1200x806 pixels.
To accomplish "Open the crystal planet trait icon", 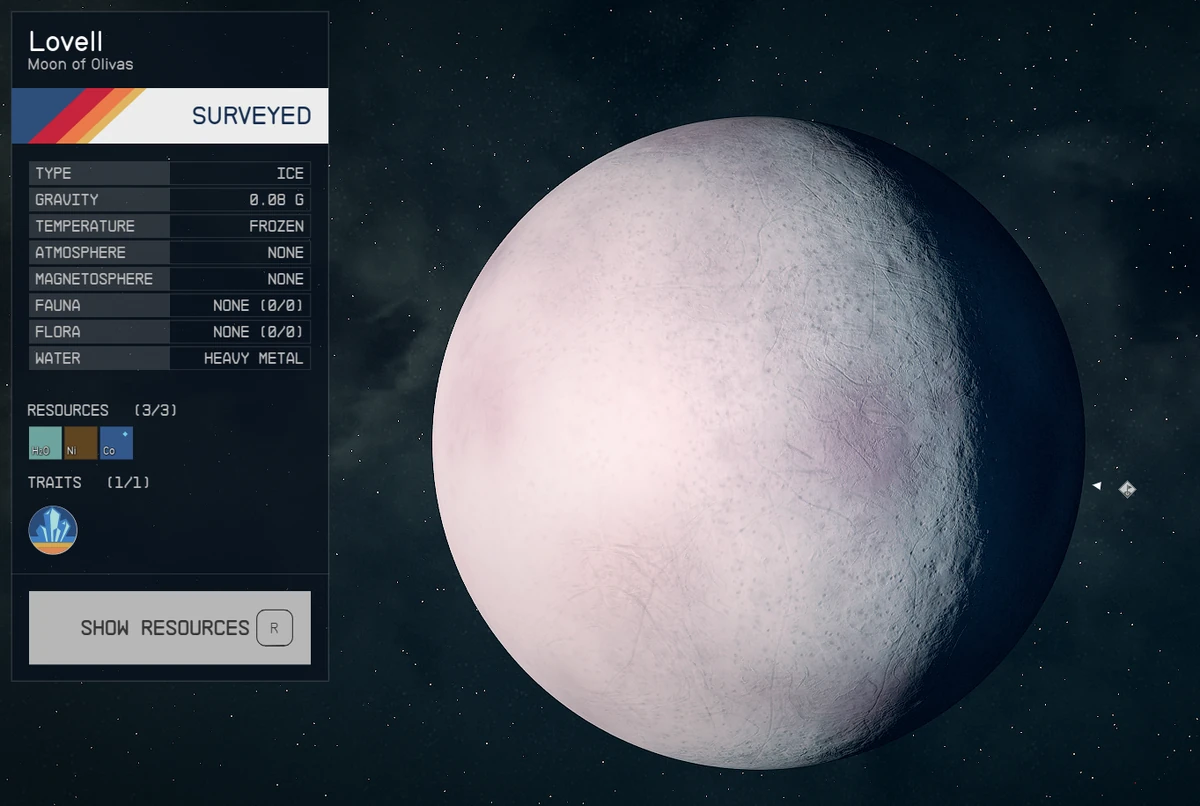I will point(53,530).
